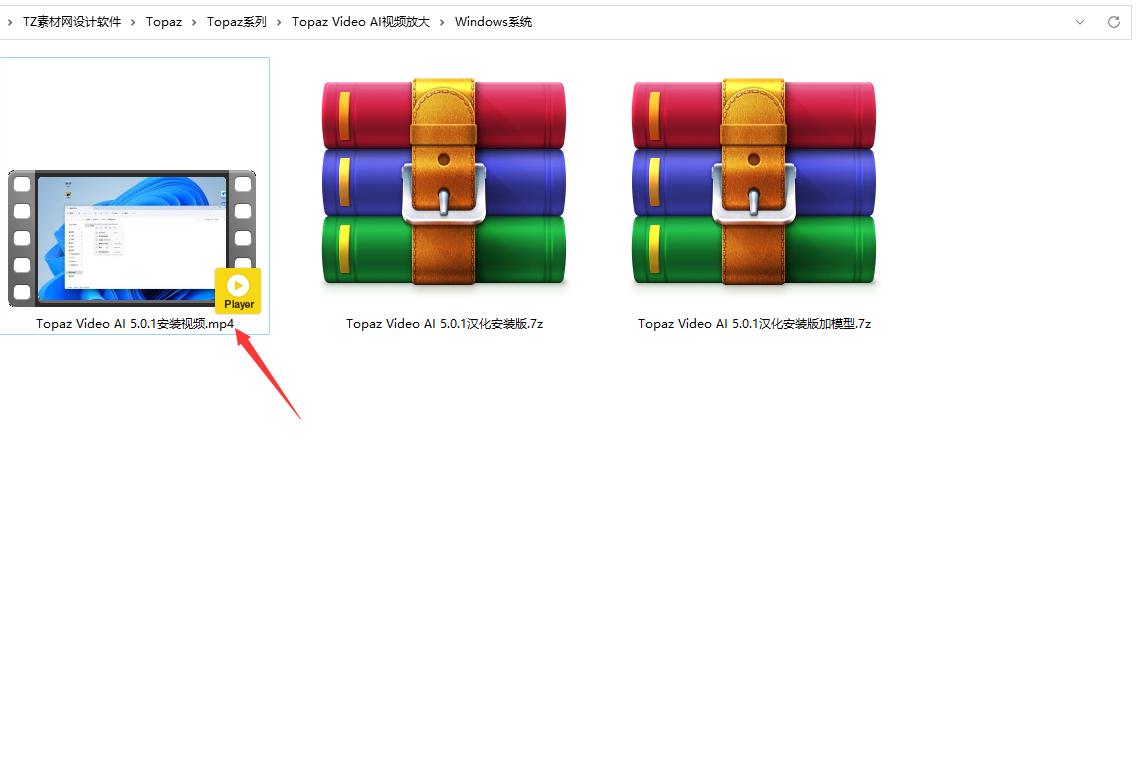Image resolution: width=1137 pixels, height=778 pixels.
Task: Select the 汉化安装版.7z archive icon
Action: click(444, 181)
